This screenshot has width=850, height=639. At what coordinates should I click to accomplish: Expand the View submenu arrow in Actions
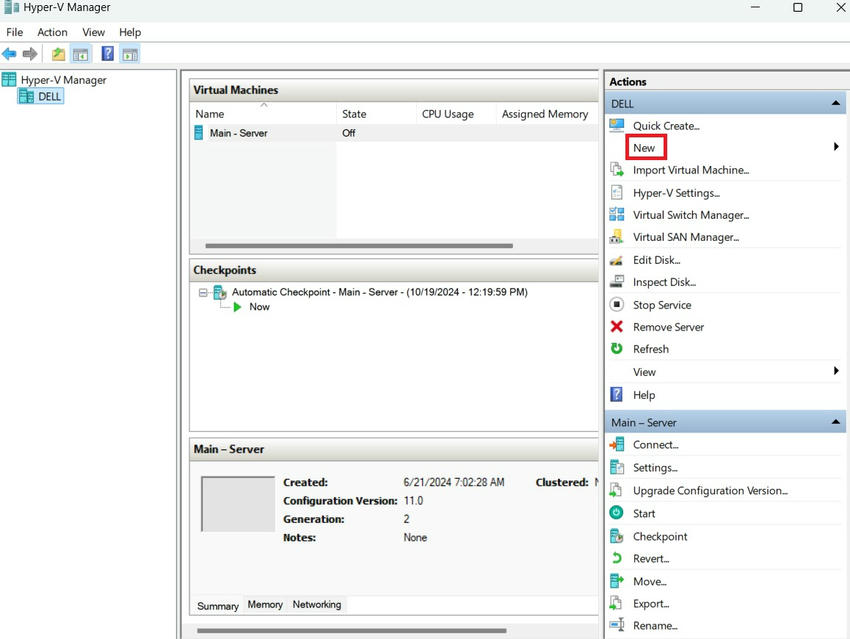[836, 371]
